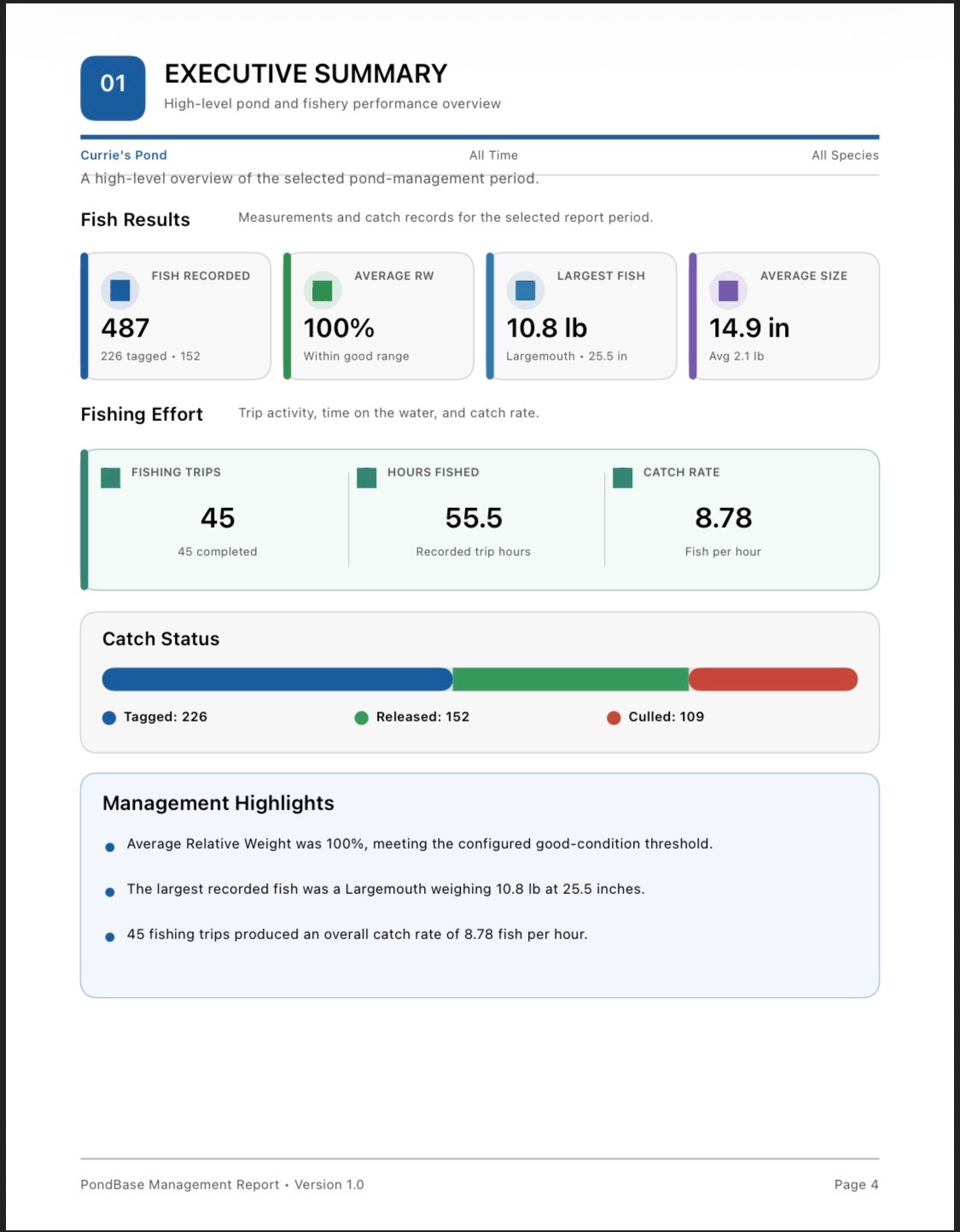Click the purple Average Size card icon
Viewport: 960px width, 1232px height.
tap(728, 290)
